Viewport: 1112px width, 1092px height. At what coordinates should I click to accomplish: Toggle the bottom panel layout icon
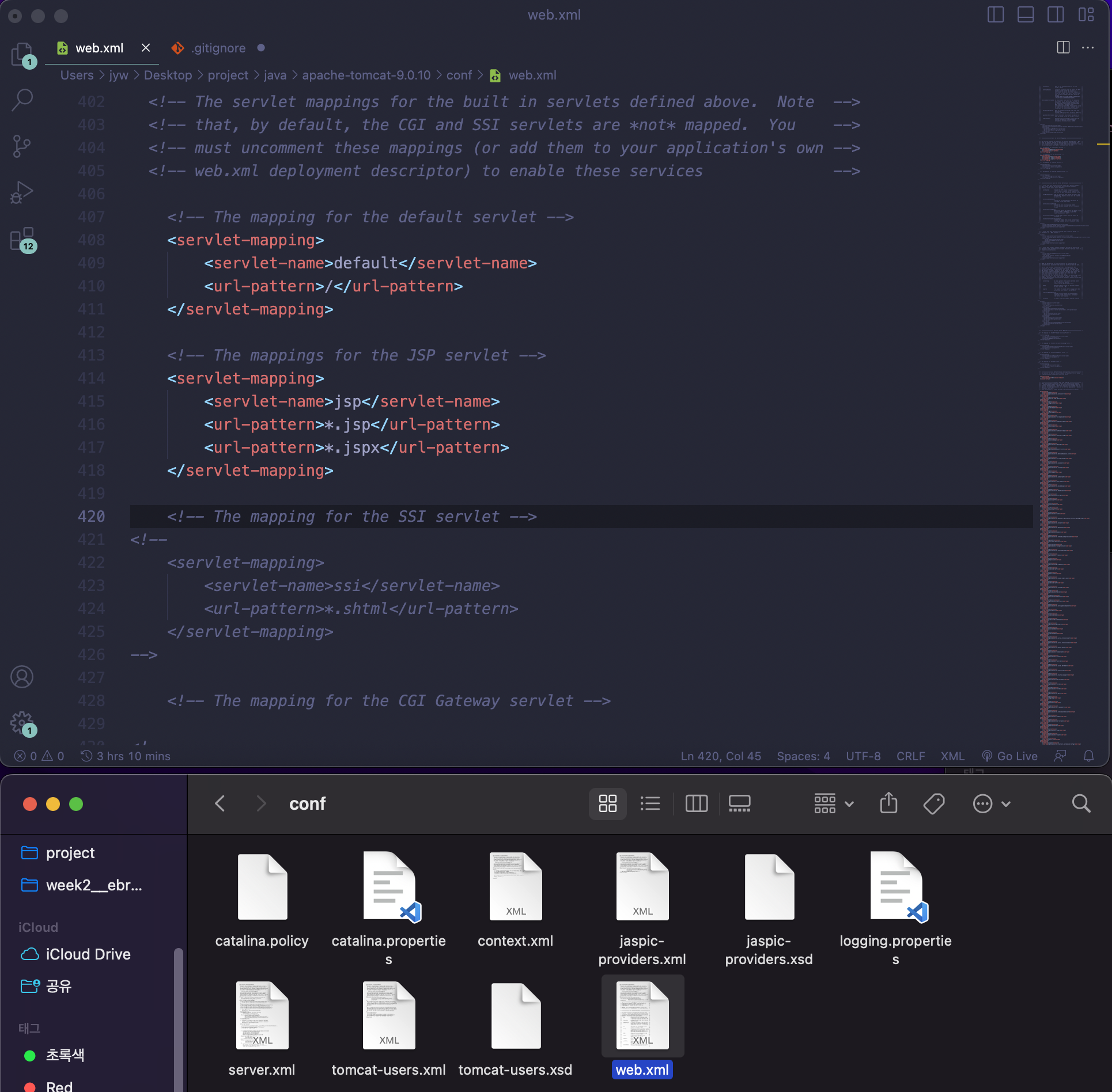(1026, 15)
